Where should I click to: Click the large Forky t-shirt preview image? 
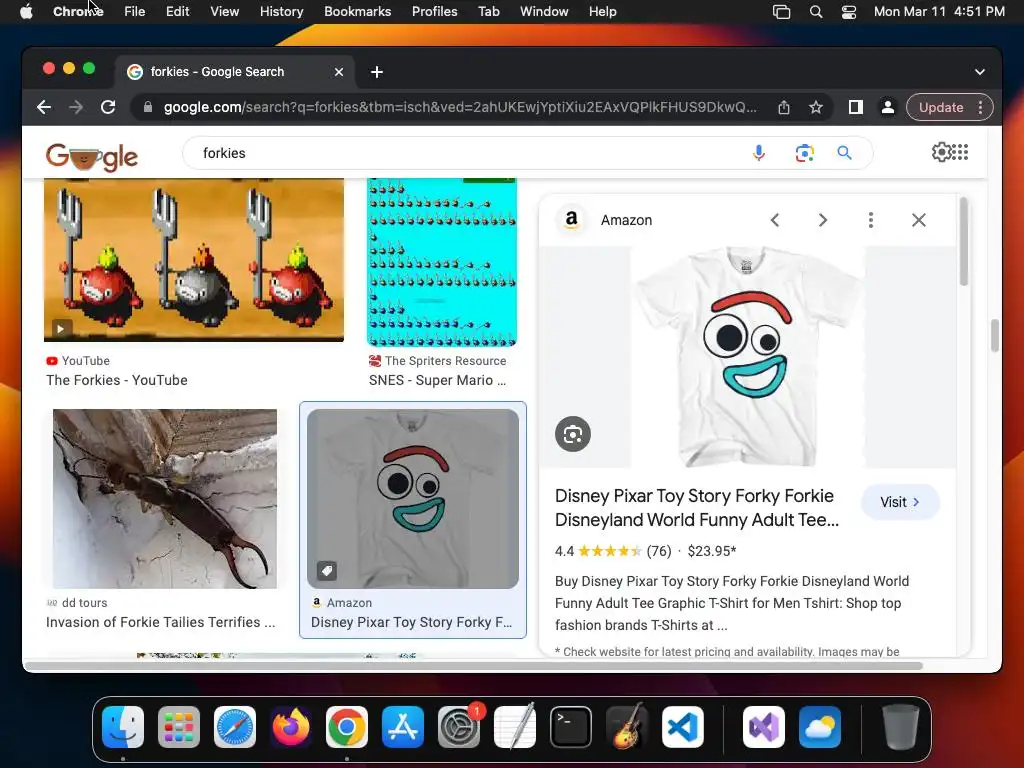(748, 357)
